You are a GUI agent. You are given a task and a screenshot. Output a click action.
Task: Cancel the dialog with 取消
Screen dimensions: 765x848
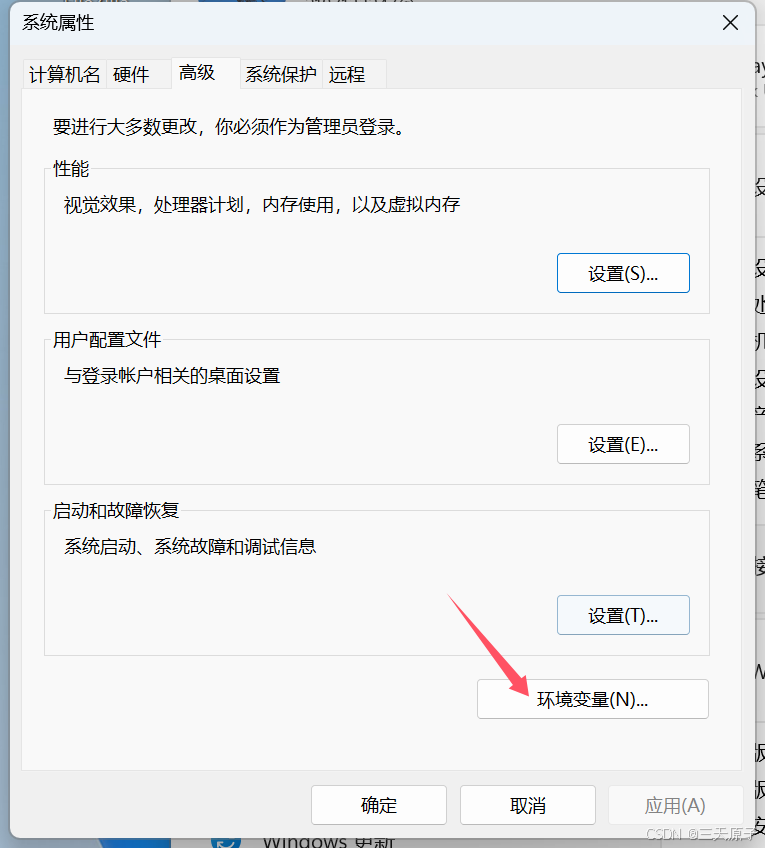[x=528, y=805]
